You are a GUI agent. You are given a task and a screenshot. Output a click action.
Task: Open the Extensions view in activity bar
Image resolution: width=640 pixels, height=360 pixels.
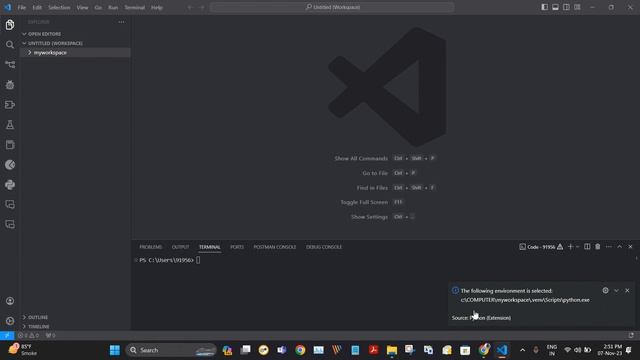(10, 104)
